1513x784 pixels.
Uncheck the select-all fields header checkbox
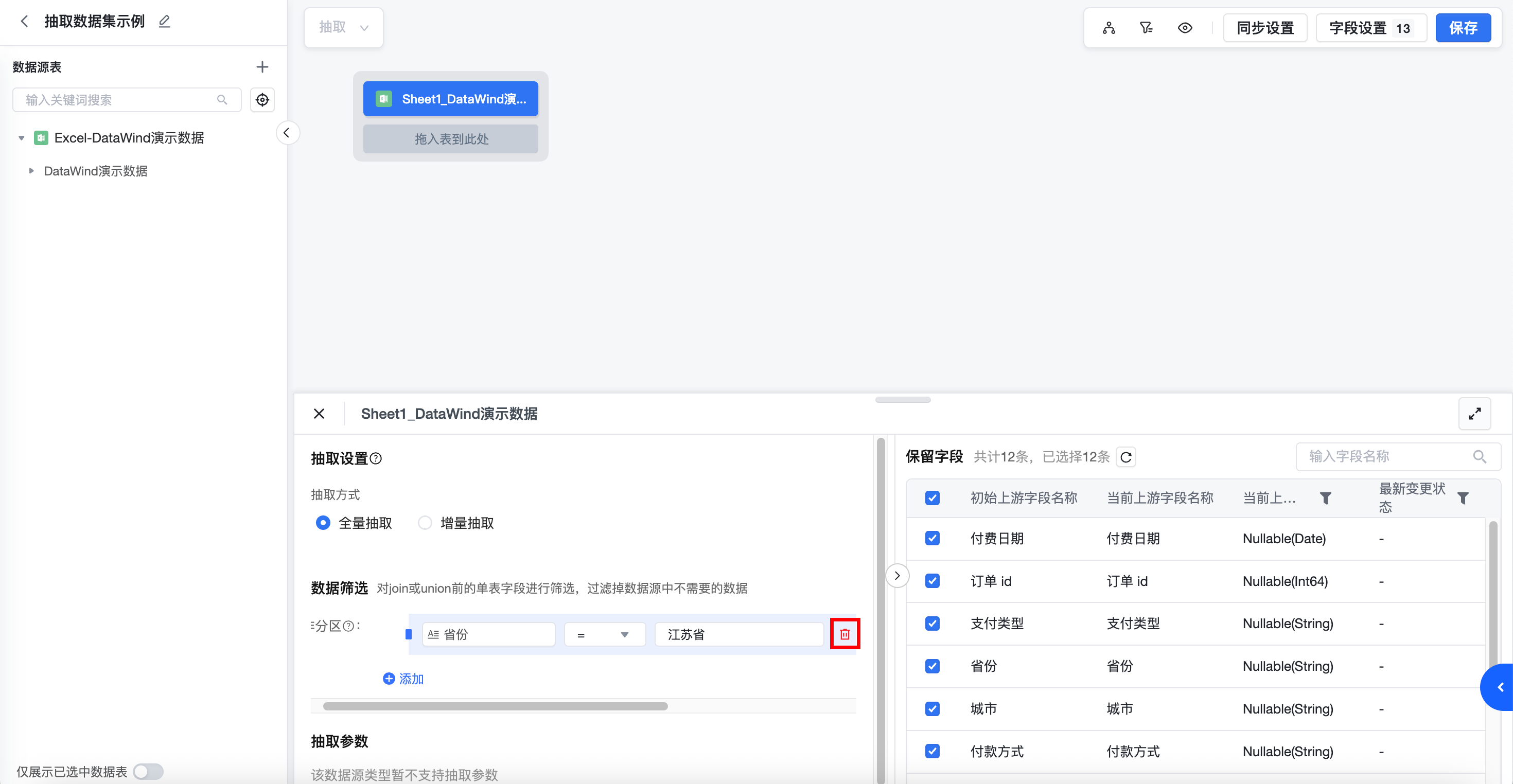tap(932, 498)
